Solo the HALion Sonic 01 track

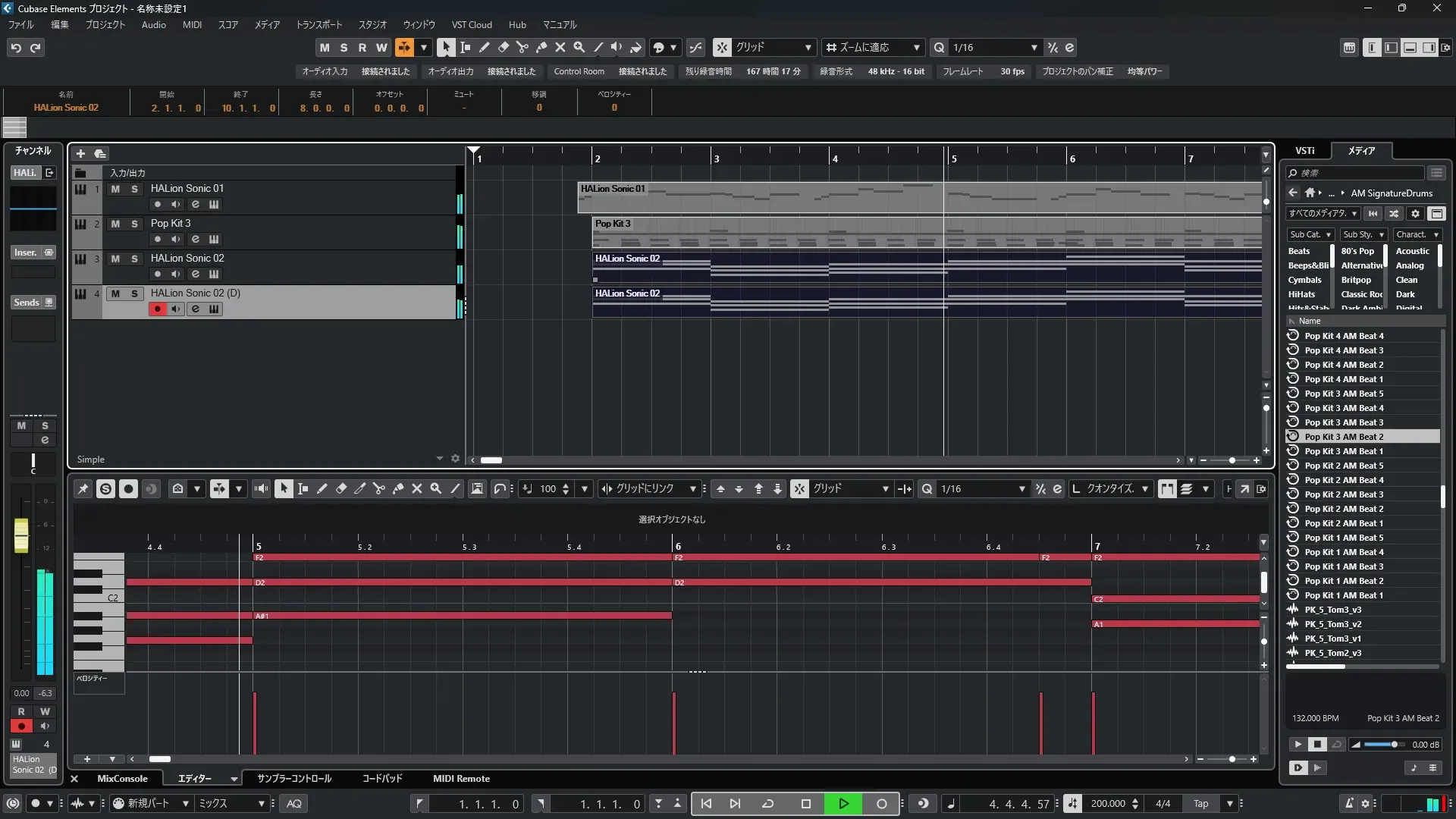(134, 189)
